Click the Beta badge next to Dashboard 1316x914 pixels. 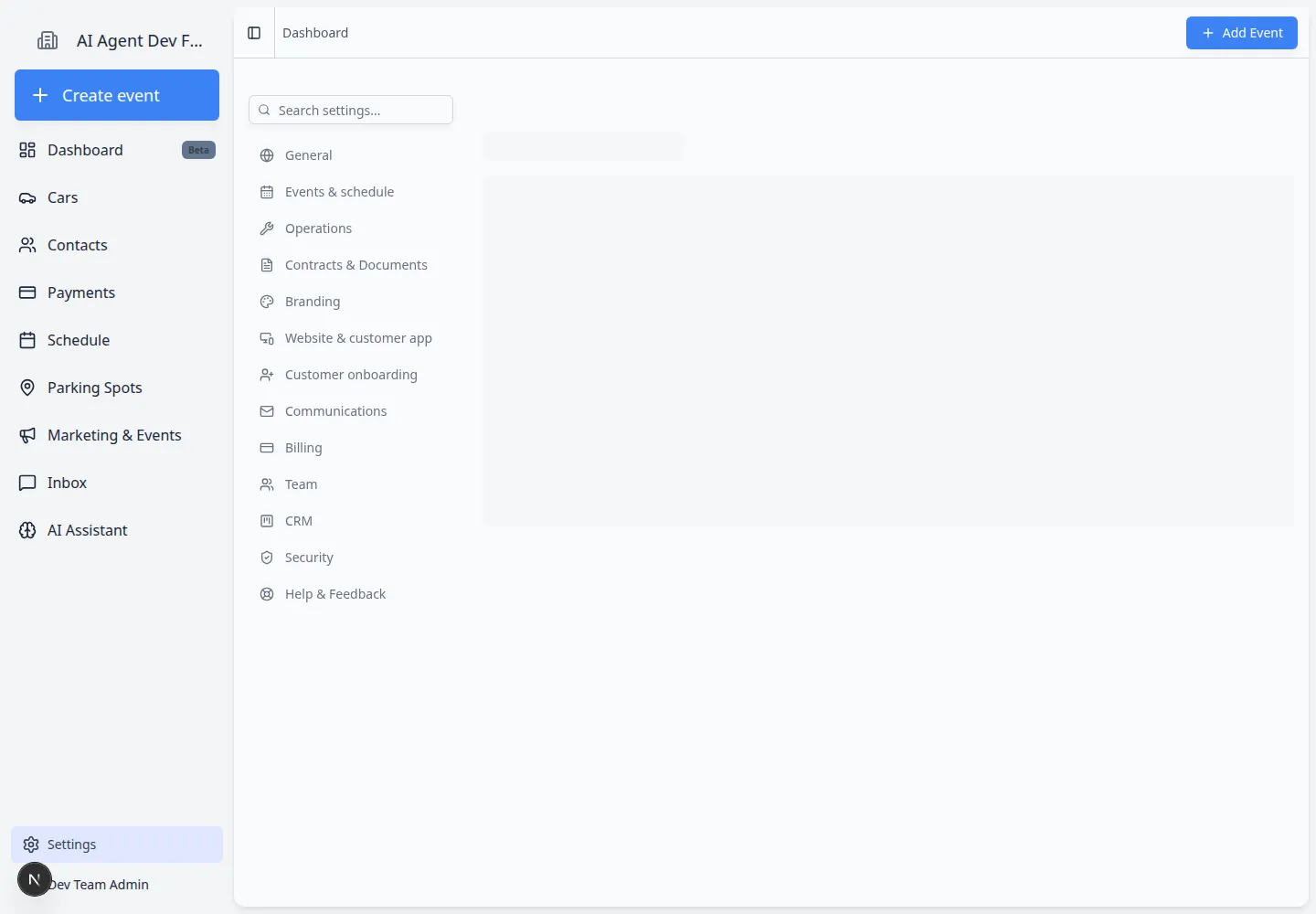tap(198, 150)
